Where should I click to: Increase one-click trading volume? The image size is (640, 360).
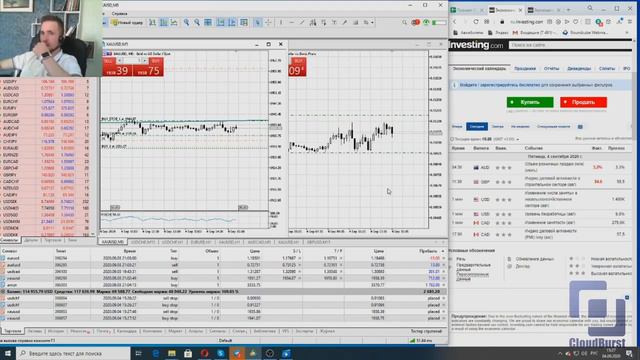144,61
